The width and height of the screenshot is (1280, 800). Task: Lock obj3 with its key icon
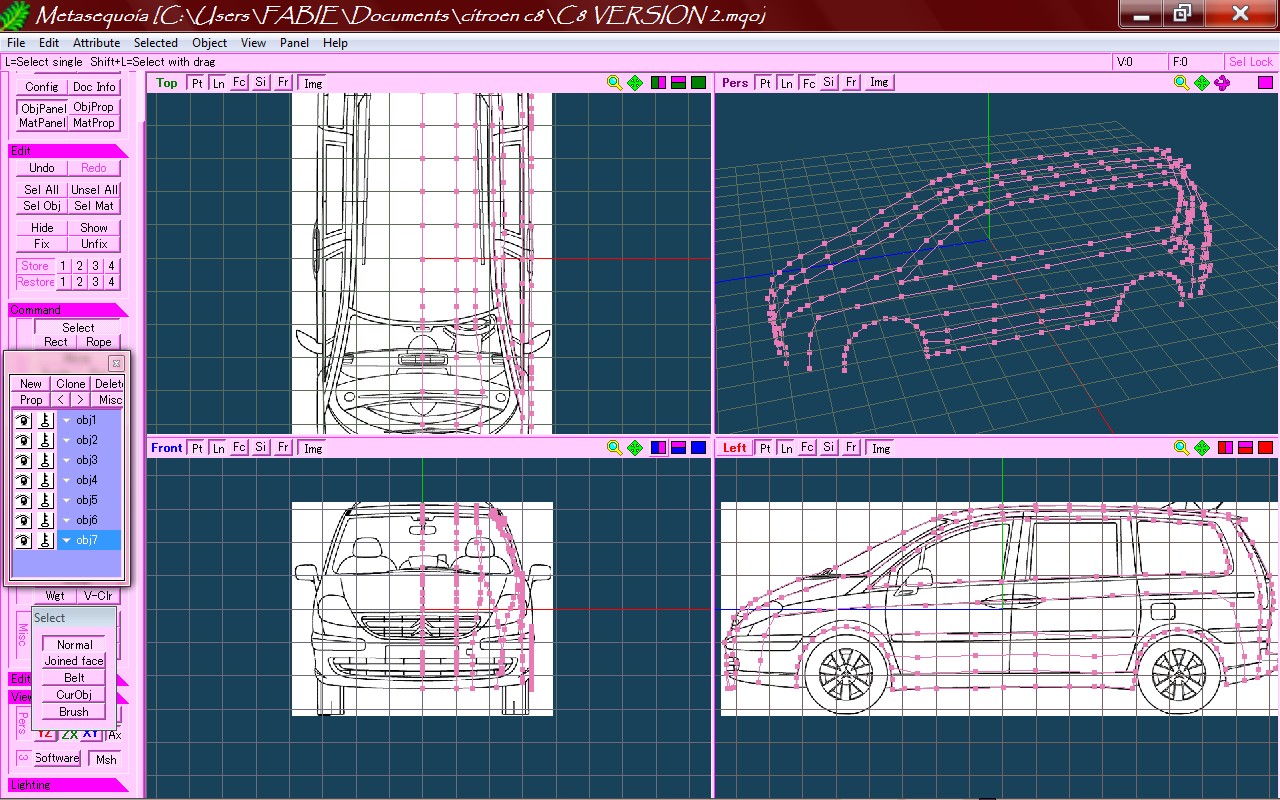[45, 460]
